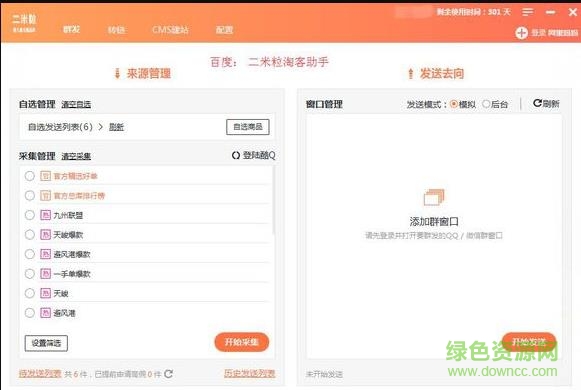
Task: Click the refresh icon next to 刷新 in 窗口管理
Action: click(x=537, y=103)
